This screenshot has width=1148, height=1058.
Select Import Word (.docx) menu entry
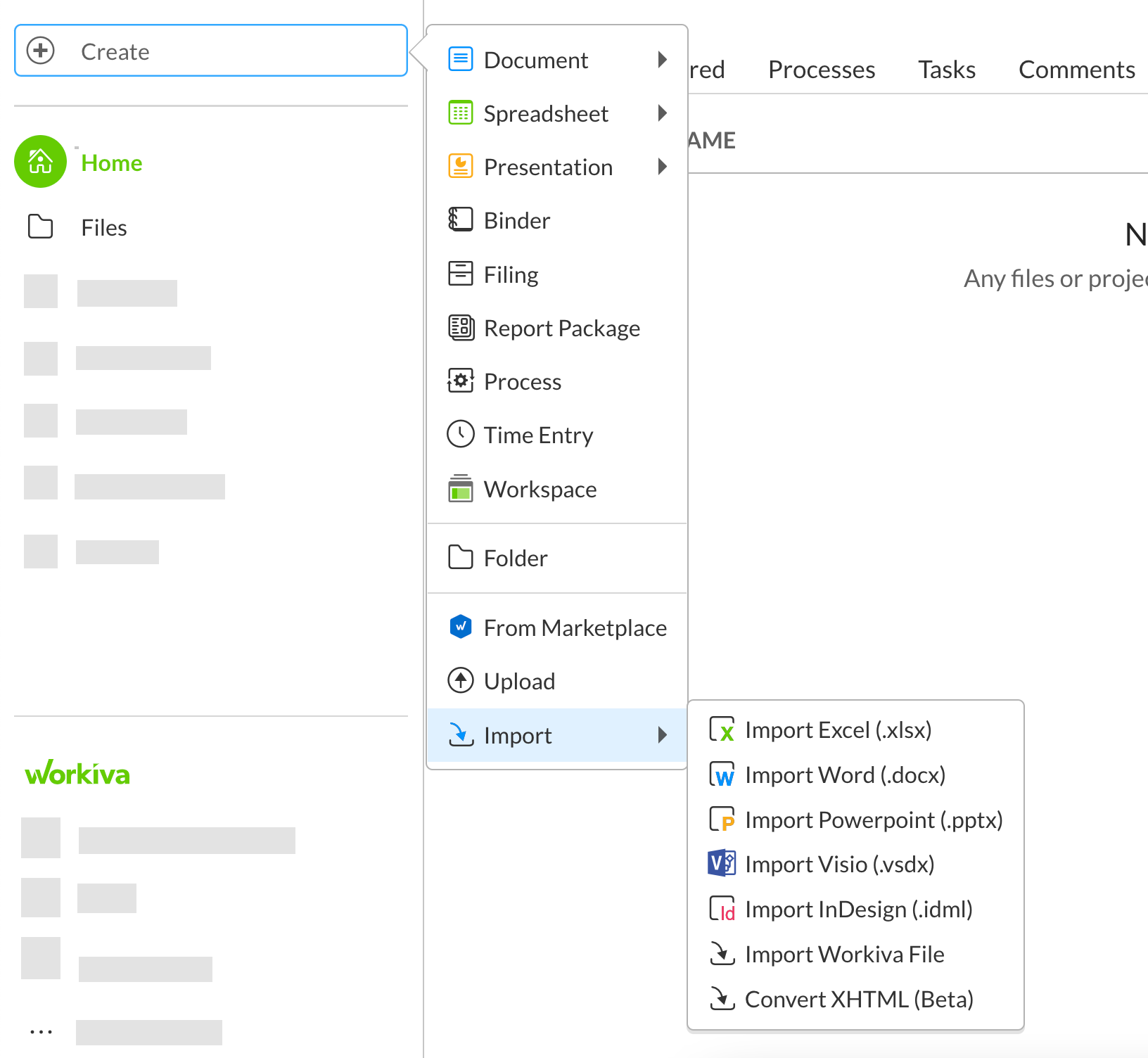pos(844,775)
